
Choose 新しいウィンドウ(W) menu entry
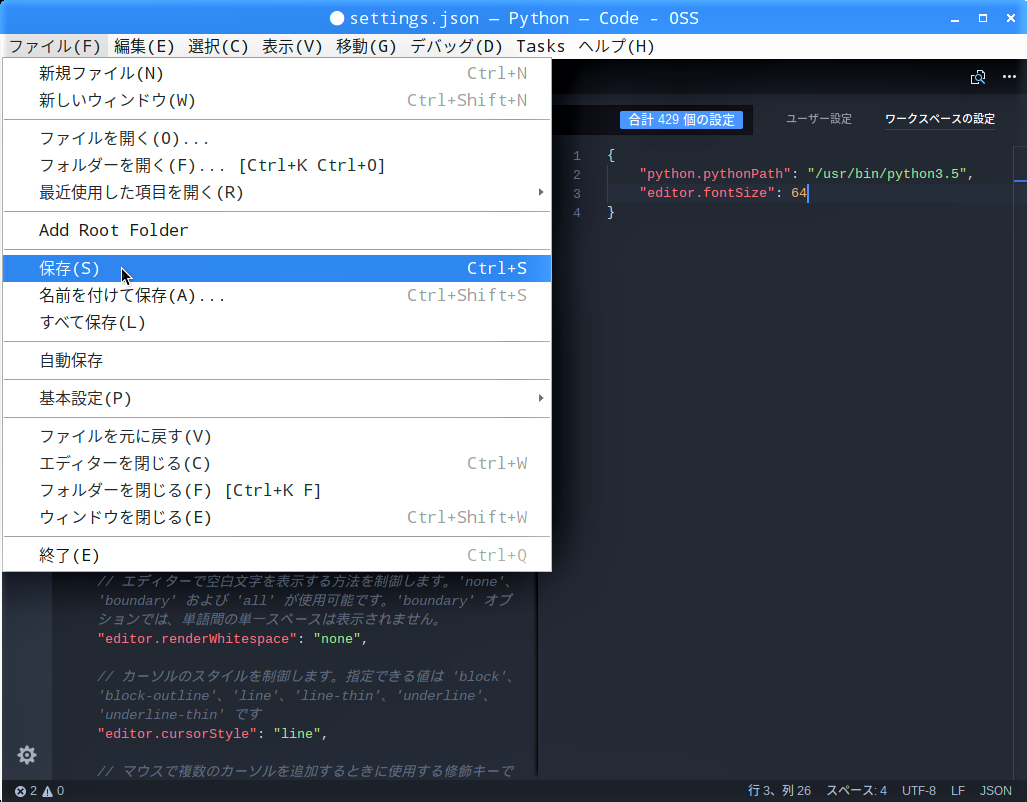click(277, 100)
